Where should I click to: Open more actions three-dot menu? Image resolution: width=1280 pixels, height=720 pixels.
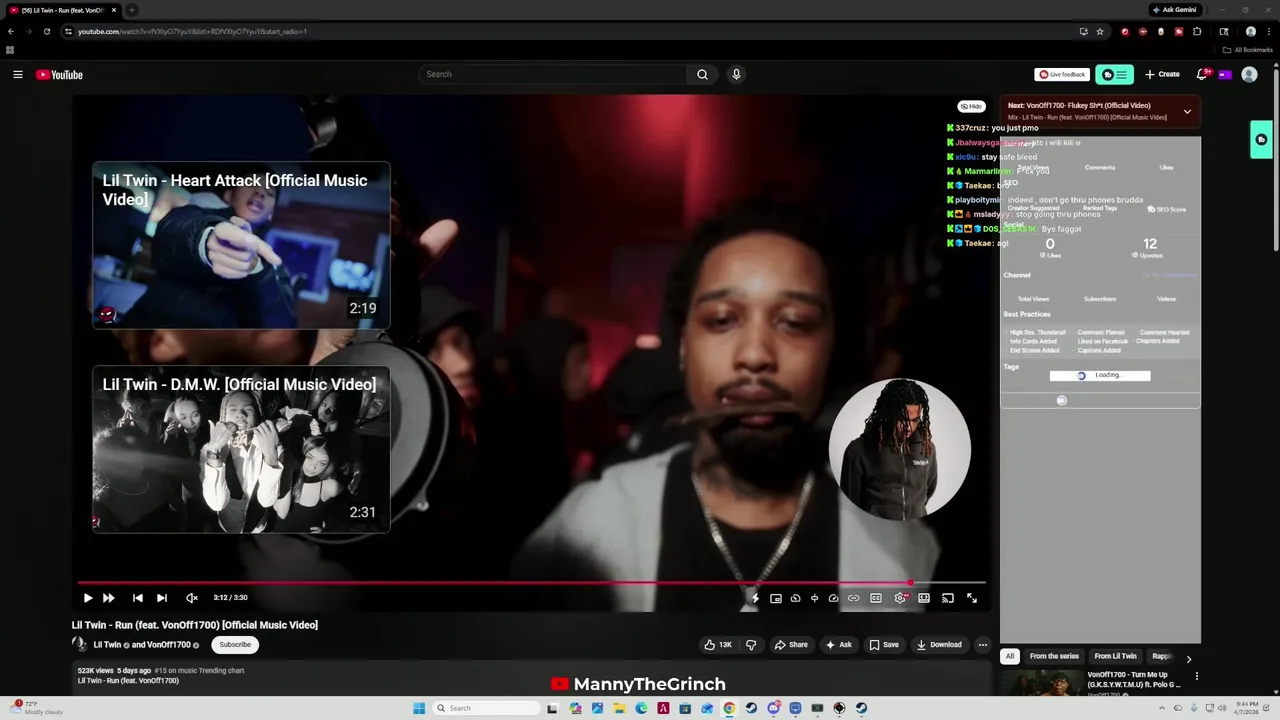click(983, 645)
